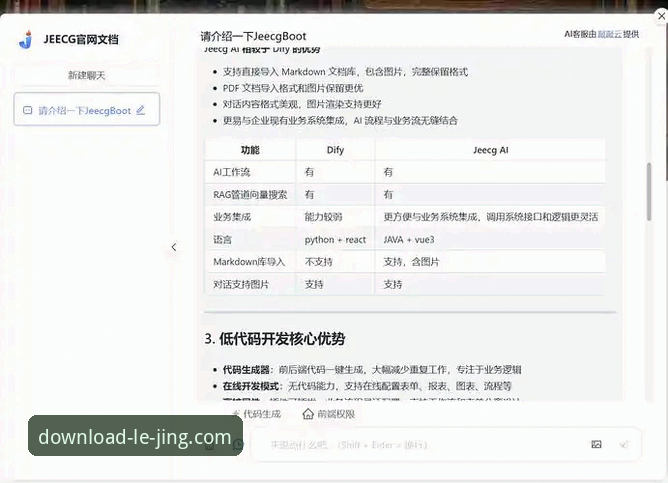The height and width of the screenshot is (483, 668).
Task: Click the house icon beside 前端权限
Action: [x=308, y=414]
